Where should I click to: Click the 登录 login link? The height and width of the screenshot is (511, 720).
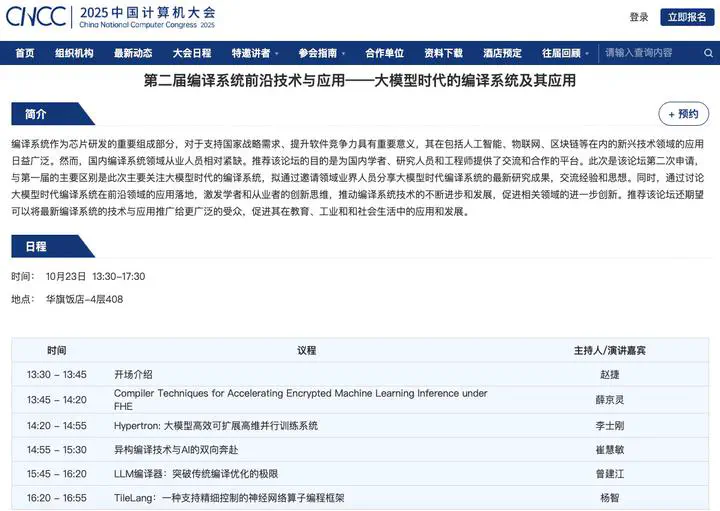coord(639,17)
